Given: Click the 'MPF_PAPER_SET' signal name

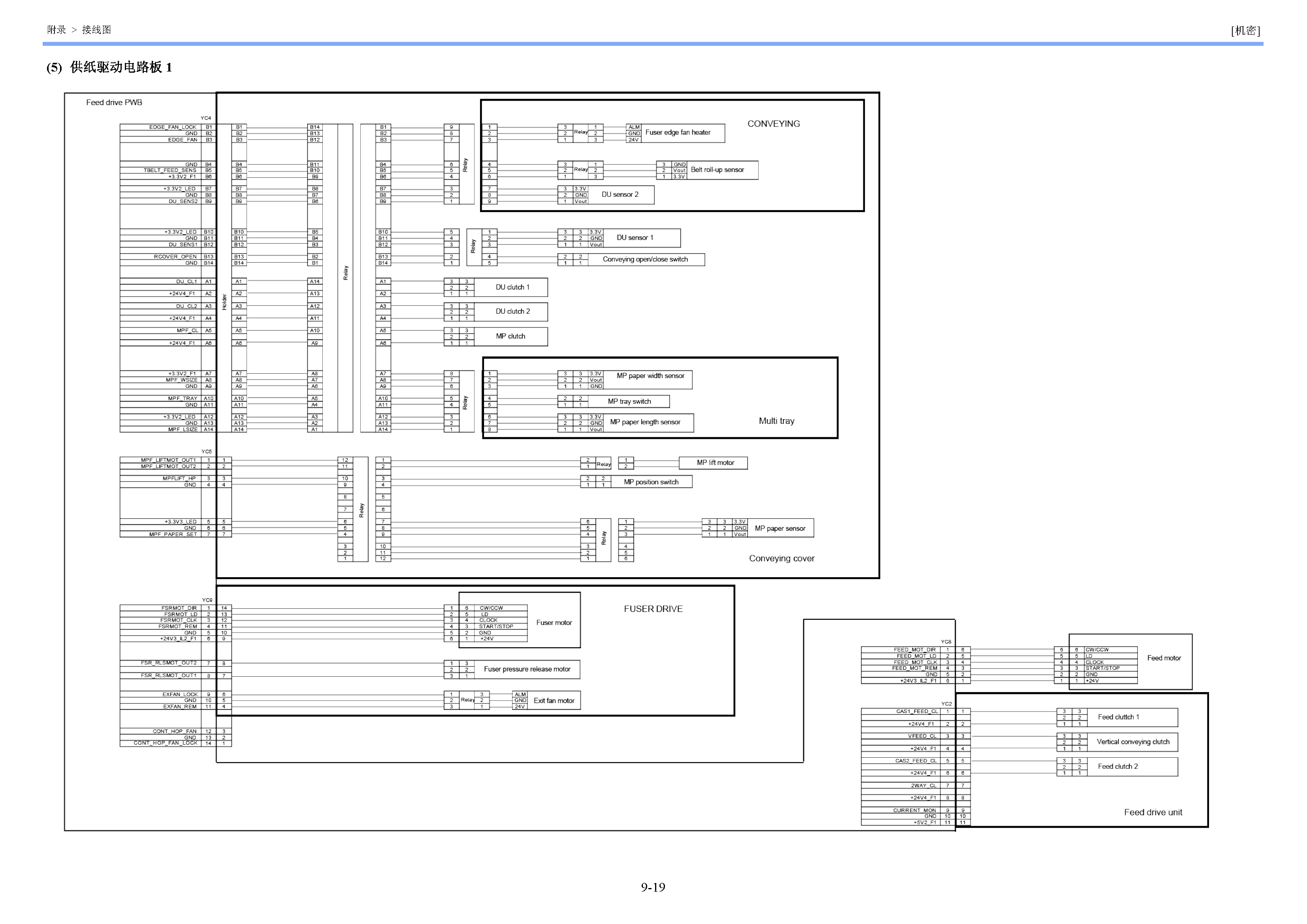Looking at the screenshot, I should tap(173, 534).
